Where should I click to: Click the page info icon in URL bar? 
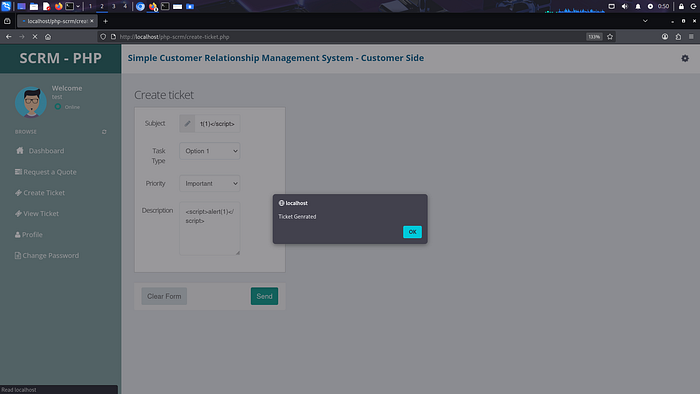pos(113,37)
